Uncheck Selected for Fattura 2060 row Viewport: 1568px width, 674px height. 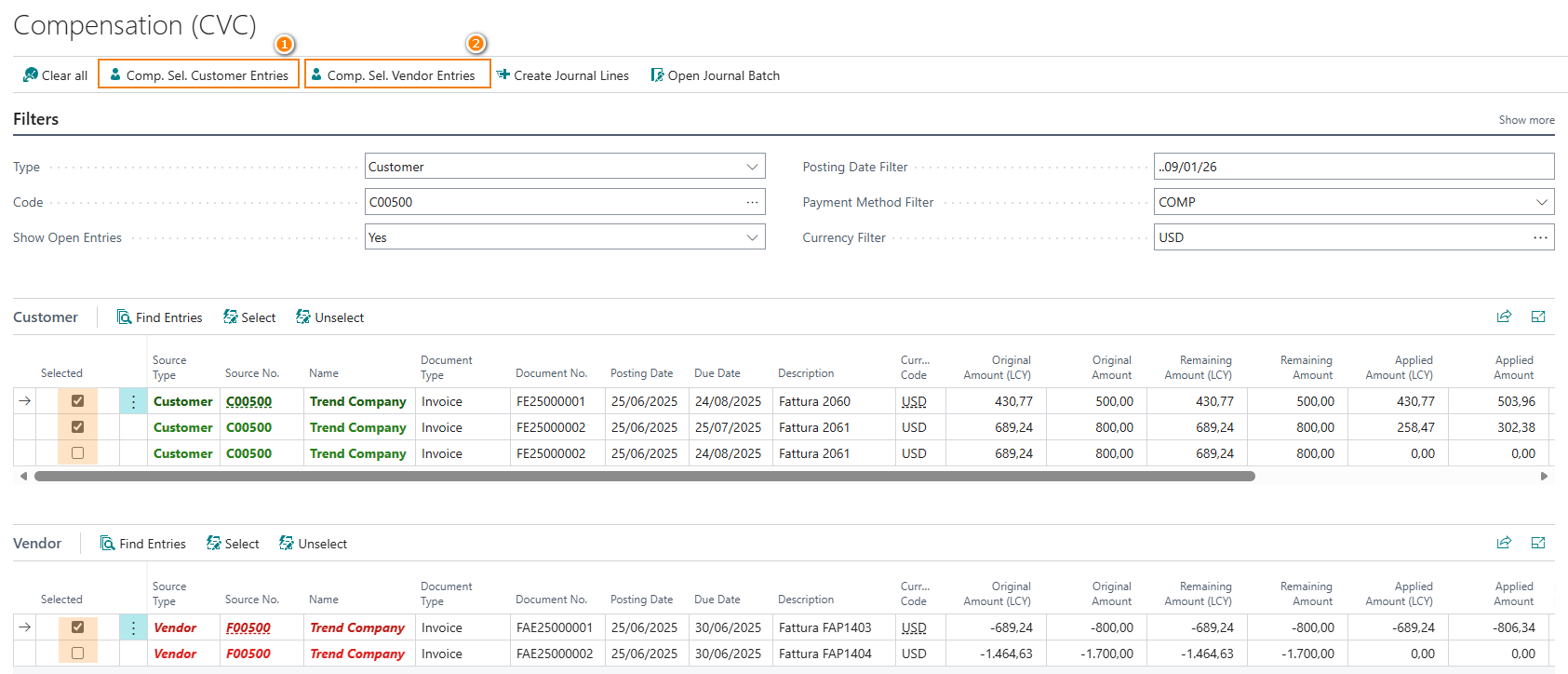tap(78, 401)
